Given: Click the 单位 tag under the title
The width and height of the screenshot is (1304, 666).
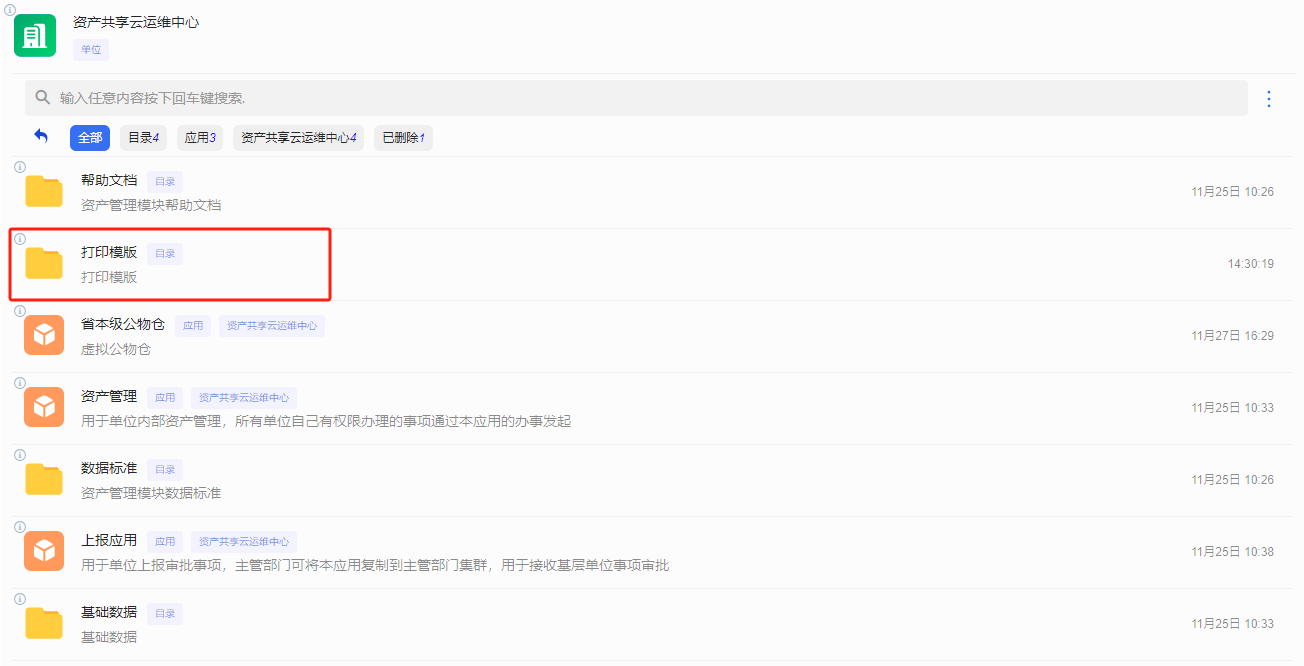Looking at the screenshot, I should click(x=91, y=49).
